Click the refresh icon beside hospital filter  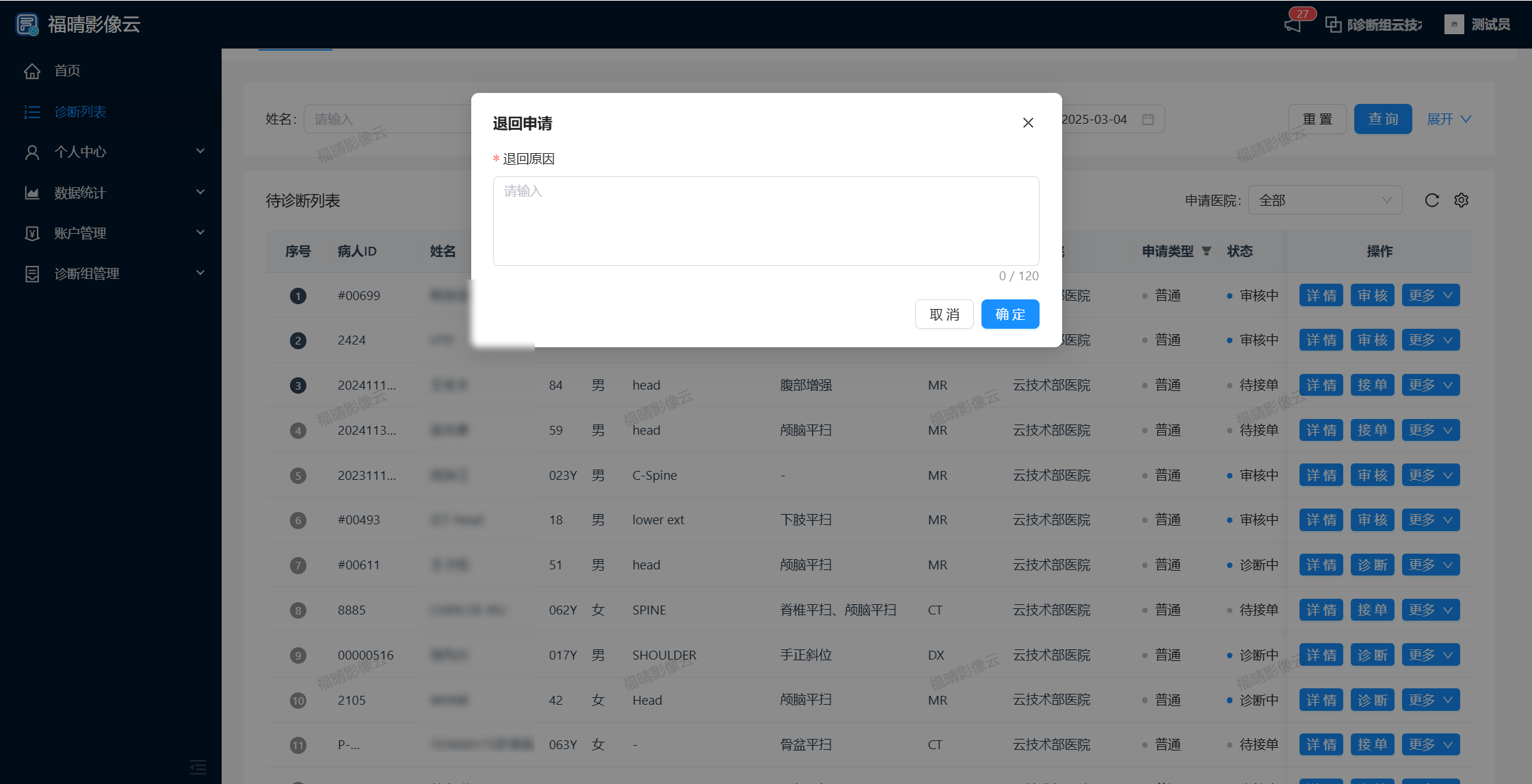coord(1431,200)
